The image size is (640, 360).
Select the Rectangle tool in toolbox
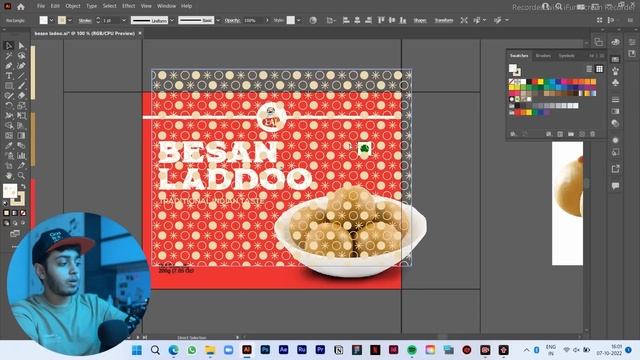pos(9,86)
